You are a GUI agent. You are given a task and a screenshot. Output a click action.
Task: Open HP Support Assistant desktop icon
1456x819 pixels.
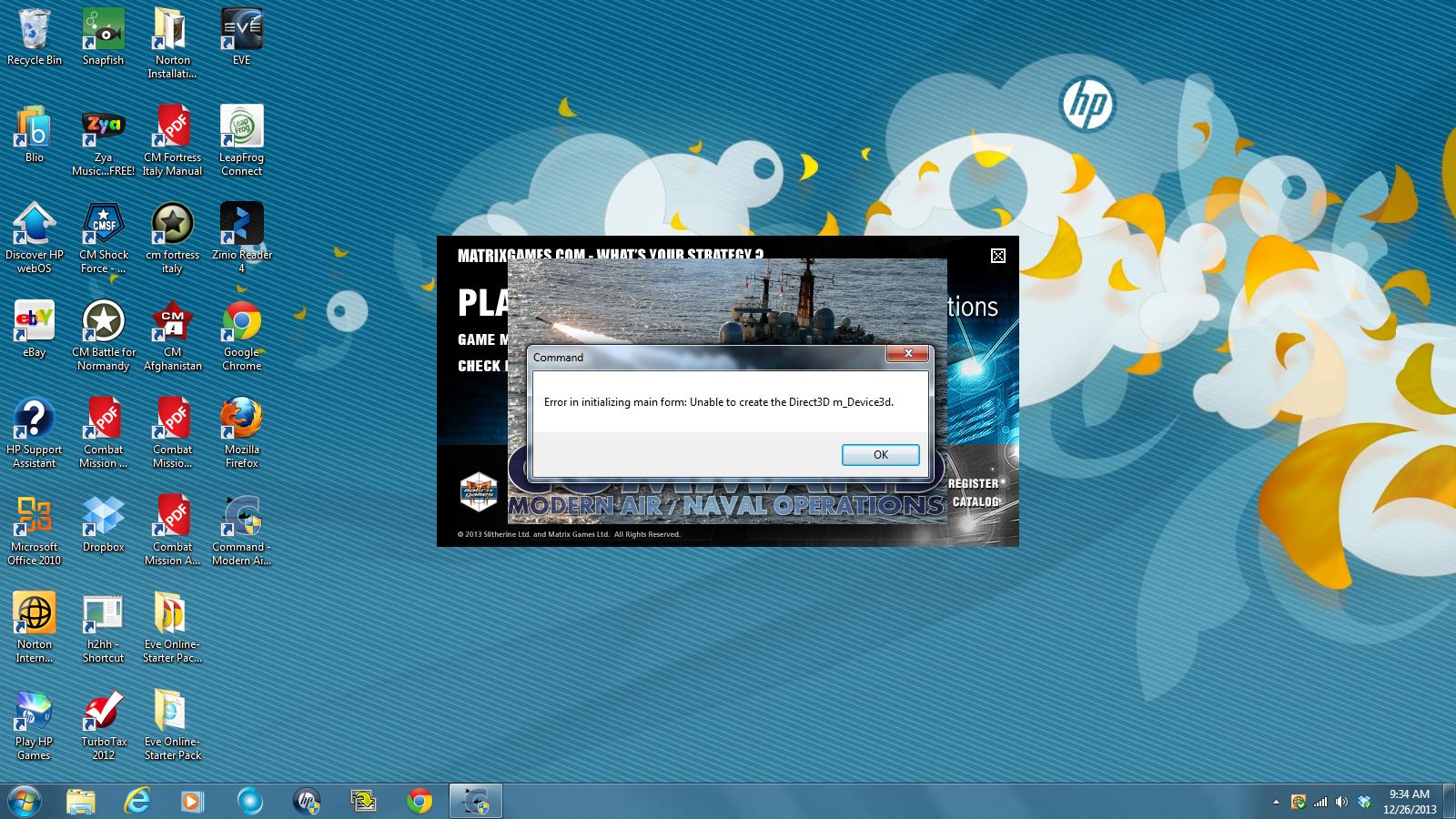click(x=35, y=433)
